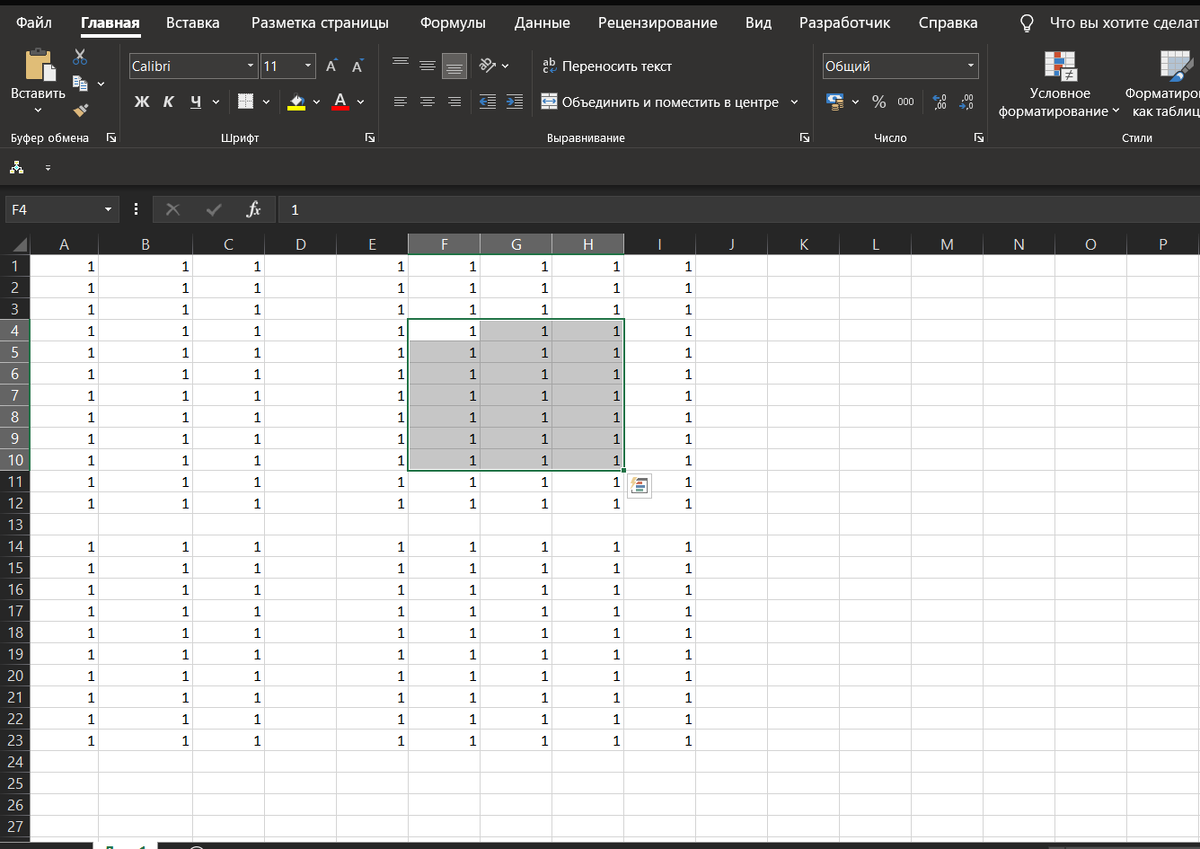Open font color dropdown arrow
The image size is (1200, 849).
360,101
